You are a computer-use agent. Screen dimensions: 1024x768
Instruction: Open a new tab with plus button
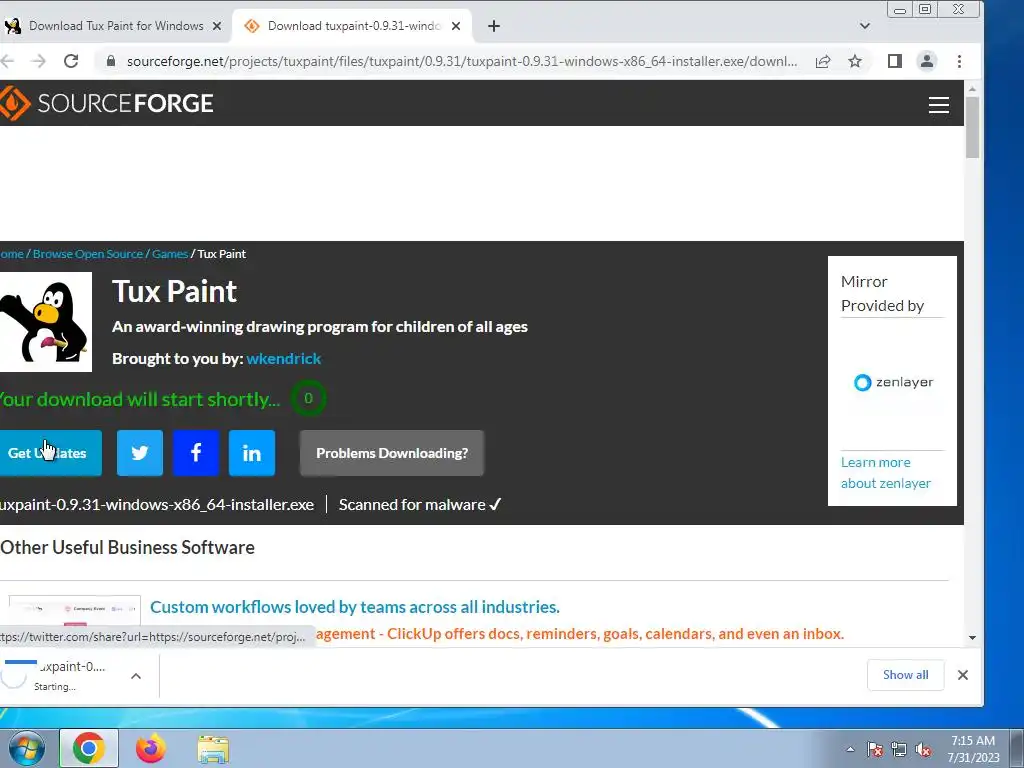click(494, 26)
